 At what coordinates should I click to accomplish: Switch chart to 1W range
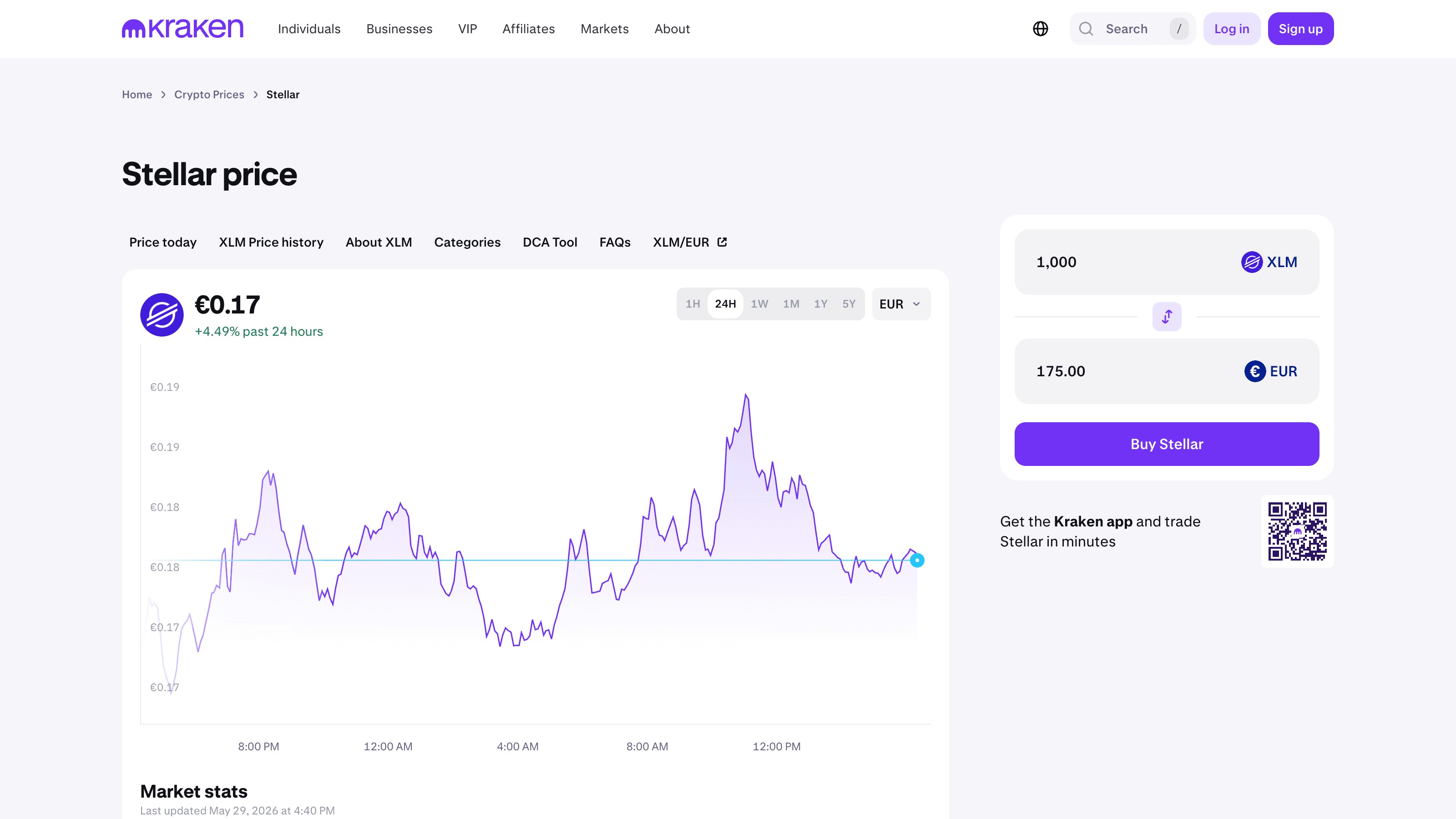(759, 304)
